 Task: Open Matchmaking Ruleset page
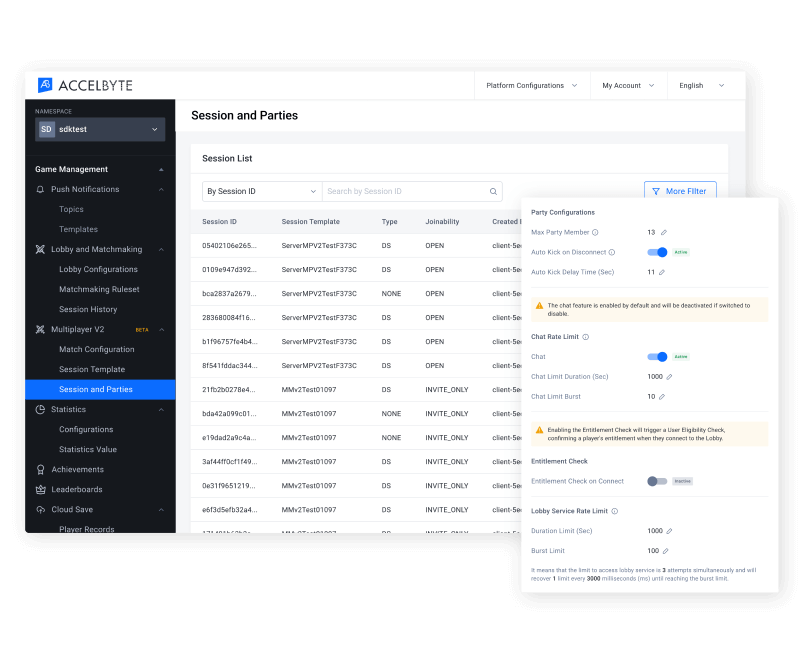(x=99, y=290)
